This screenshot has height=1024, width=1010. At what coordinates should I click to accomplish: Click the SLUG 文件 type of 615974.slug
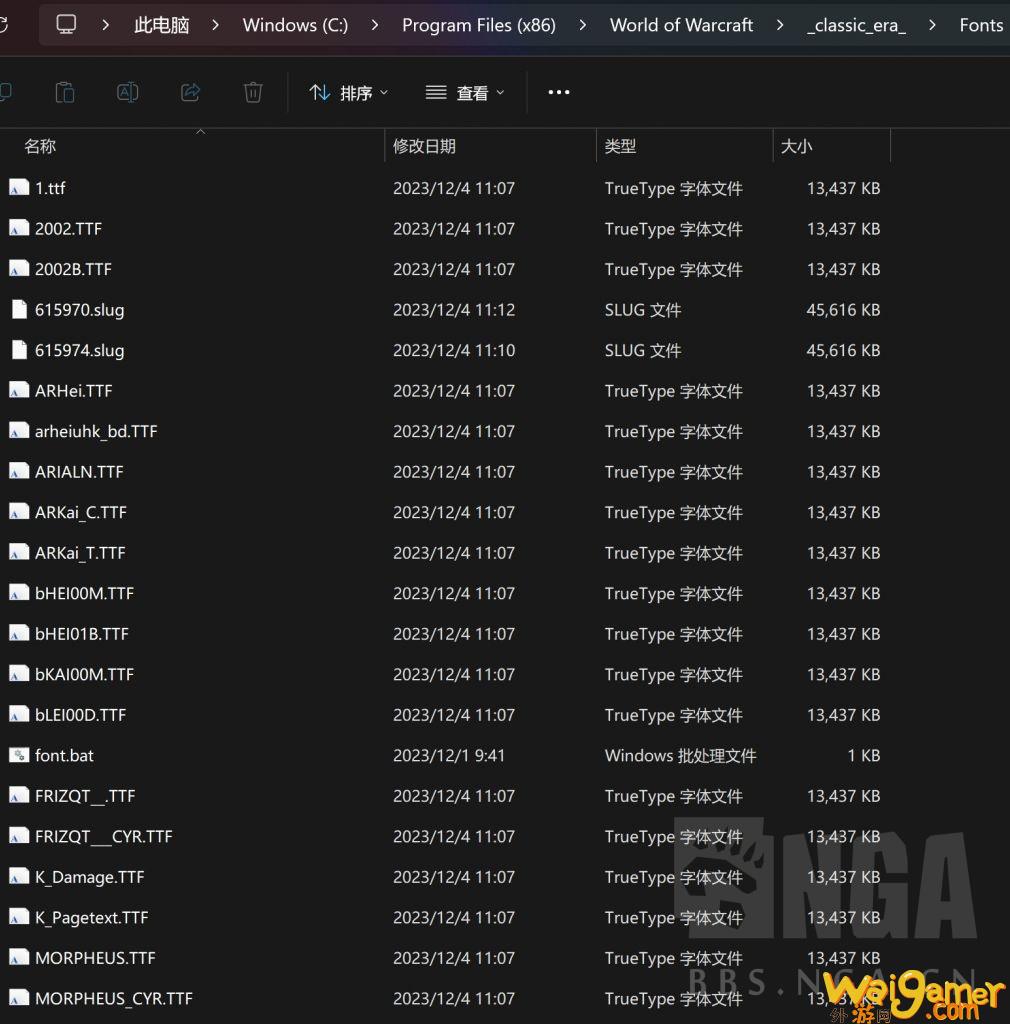pyautogui.click(x=643, y=350)
